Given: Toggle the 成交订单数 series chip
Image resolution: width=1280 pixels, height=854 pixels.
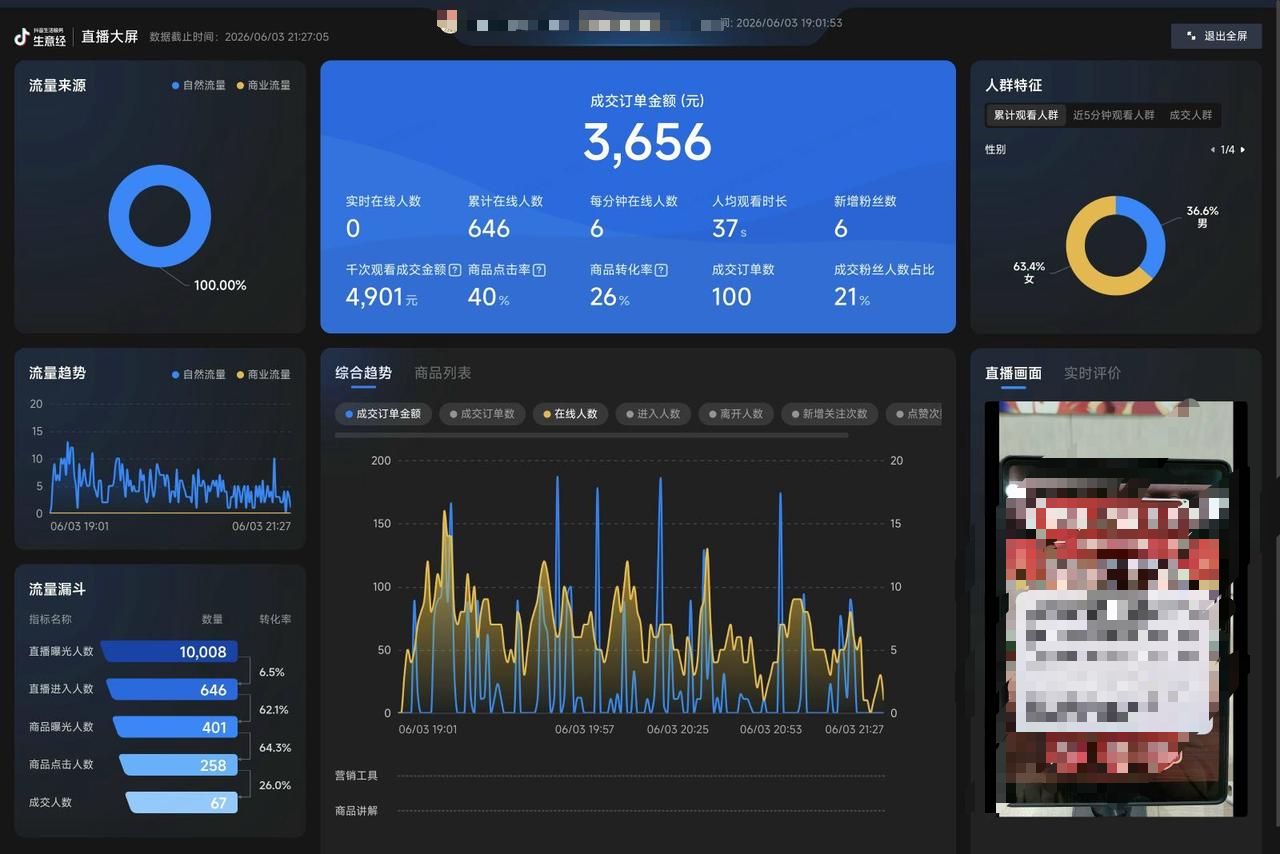Looking at the screenshot, I should tap(482, 414).
